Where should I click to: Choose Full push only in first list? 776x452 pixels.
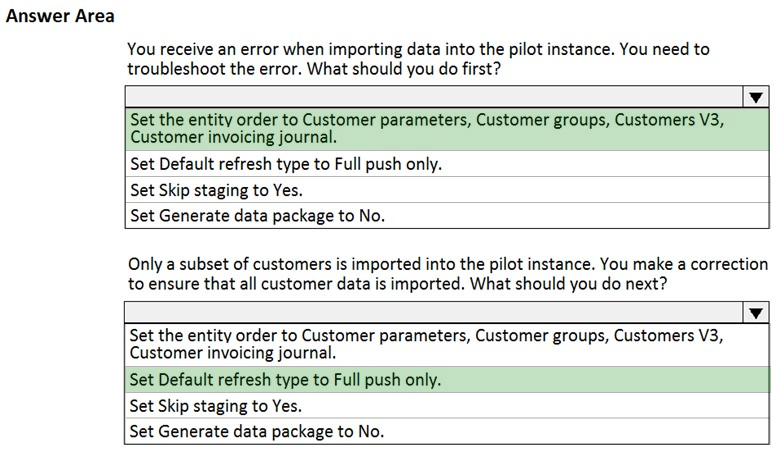[x=447, y=164]
